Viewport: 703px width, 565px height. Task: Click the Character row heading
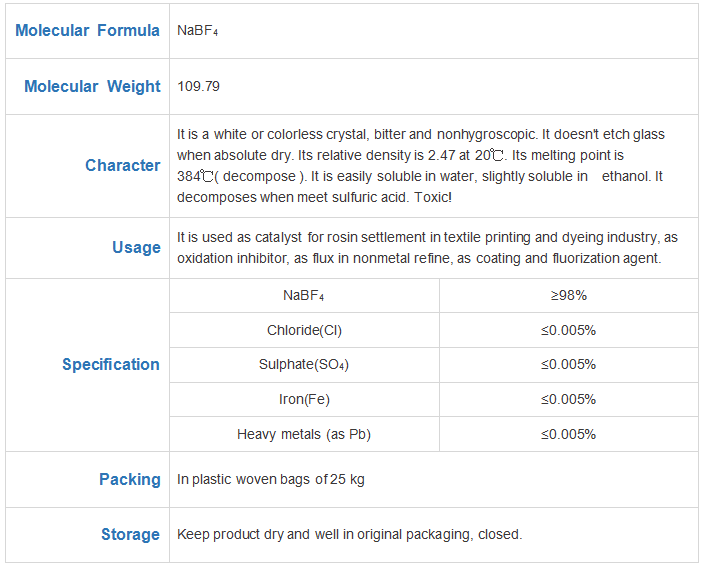pos(122,165)
